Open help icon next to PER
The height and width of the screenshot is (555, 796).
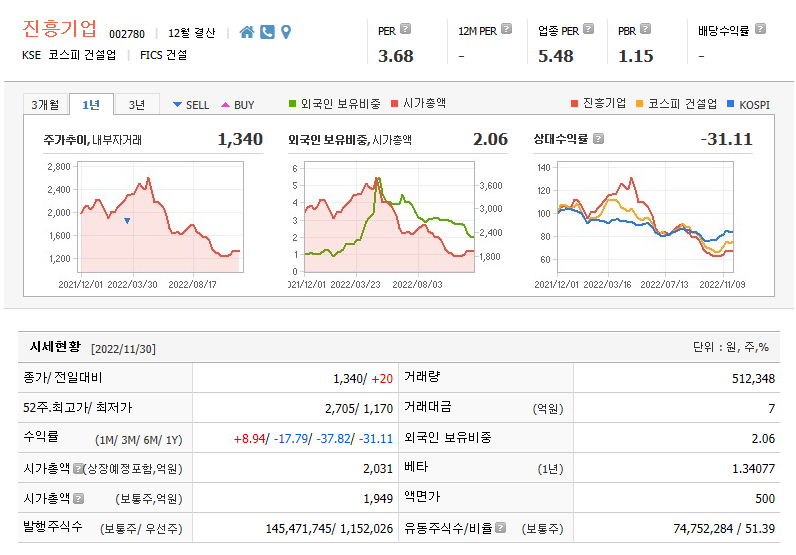pos(405,29)
